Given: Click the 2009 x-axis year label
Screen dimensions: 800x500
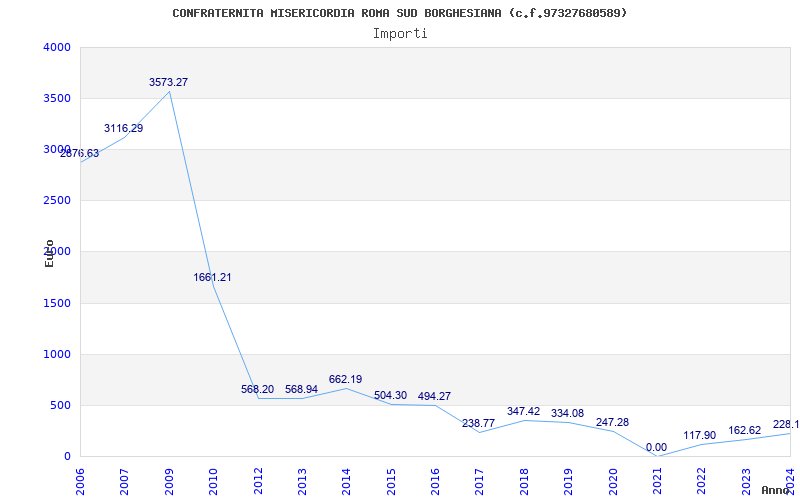Looking at the screenshot, I should click(169, 482).
